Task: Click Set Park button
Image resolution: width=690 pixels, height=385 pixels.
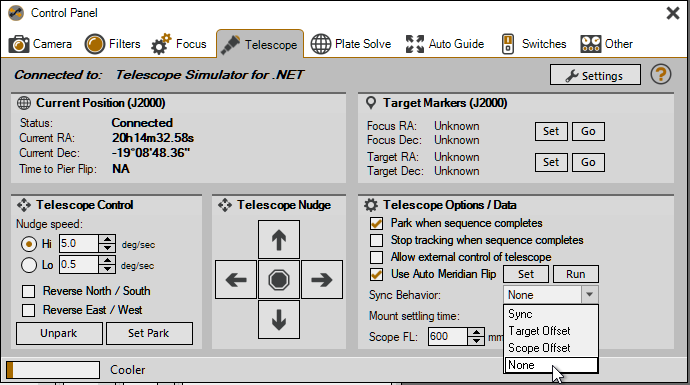Action: 149,334
